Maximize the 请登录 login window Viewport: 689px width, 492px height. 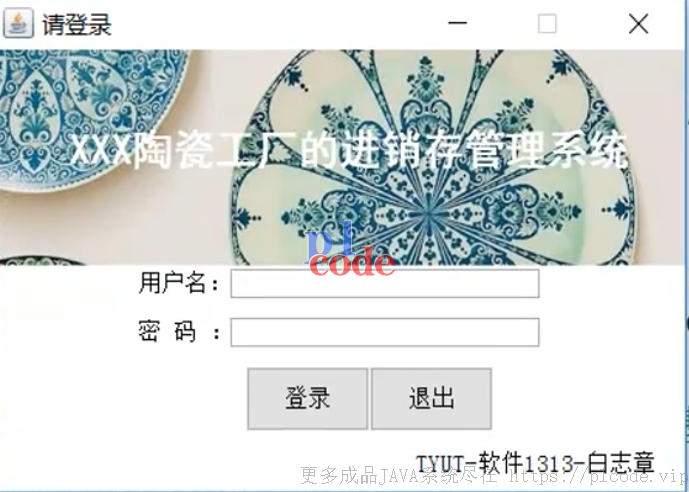click(547, 23)
